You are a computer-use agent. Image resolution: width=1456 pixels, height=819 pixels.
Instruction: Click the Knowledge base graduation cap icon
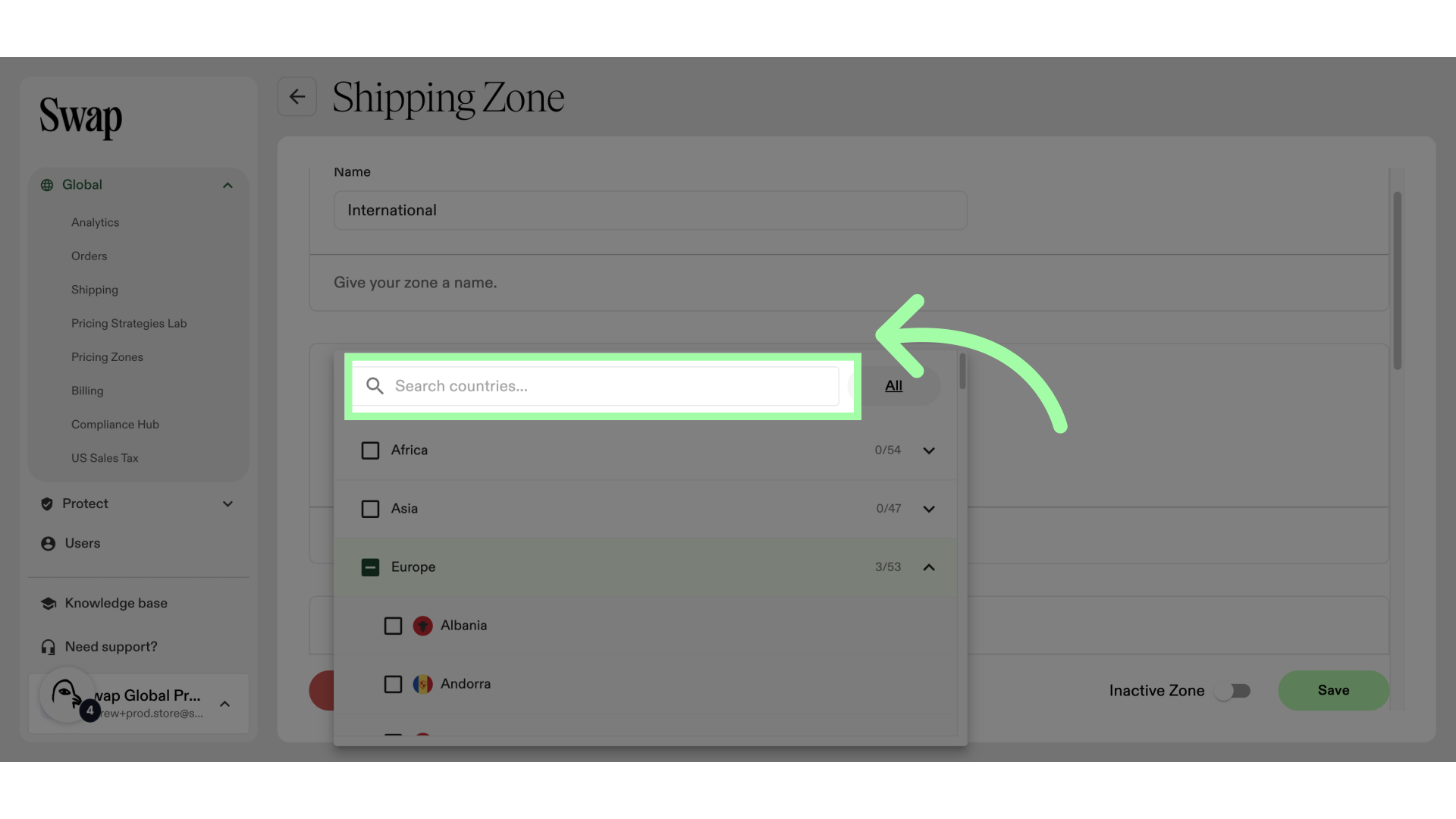point(49,604)
